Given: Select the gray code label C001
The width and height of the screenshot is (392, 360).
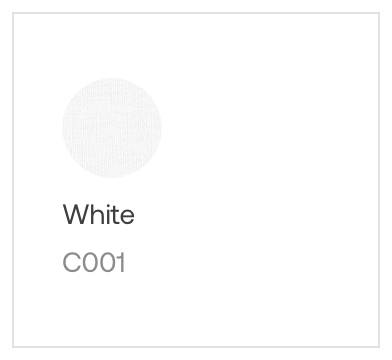Looking at the screenshot, I should 94,262.
